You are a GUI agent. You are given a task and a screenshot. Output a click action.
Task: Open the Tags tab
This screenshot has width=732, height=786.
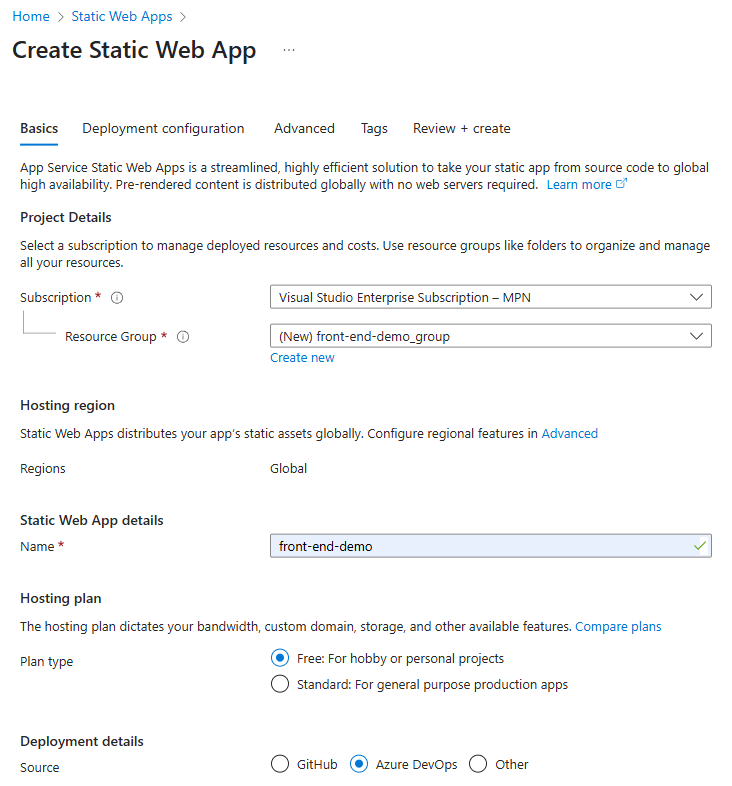pos(374,129)
